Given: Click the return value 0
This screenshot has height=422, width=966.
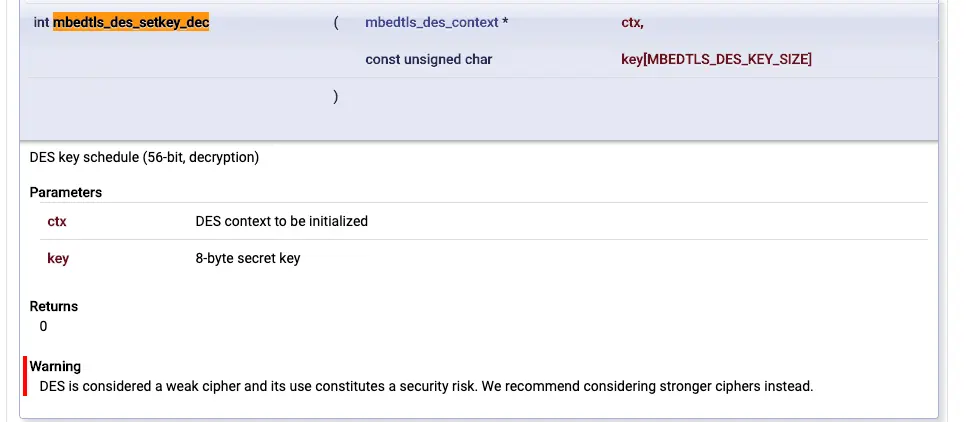Looking at the screenshot, I should coord(43,327).
